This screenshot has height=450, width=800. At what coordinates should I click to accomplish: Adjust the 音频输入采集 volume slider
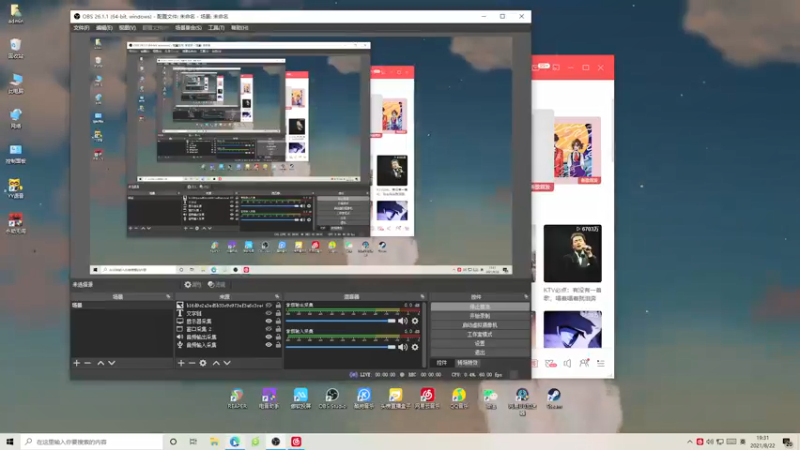(x=340, y=347)
